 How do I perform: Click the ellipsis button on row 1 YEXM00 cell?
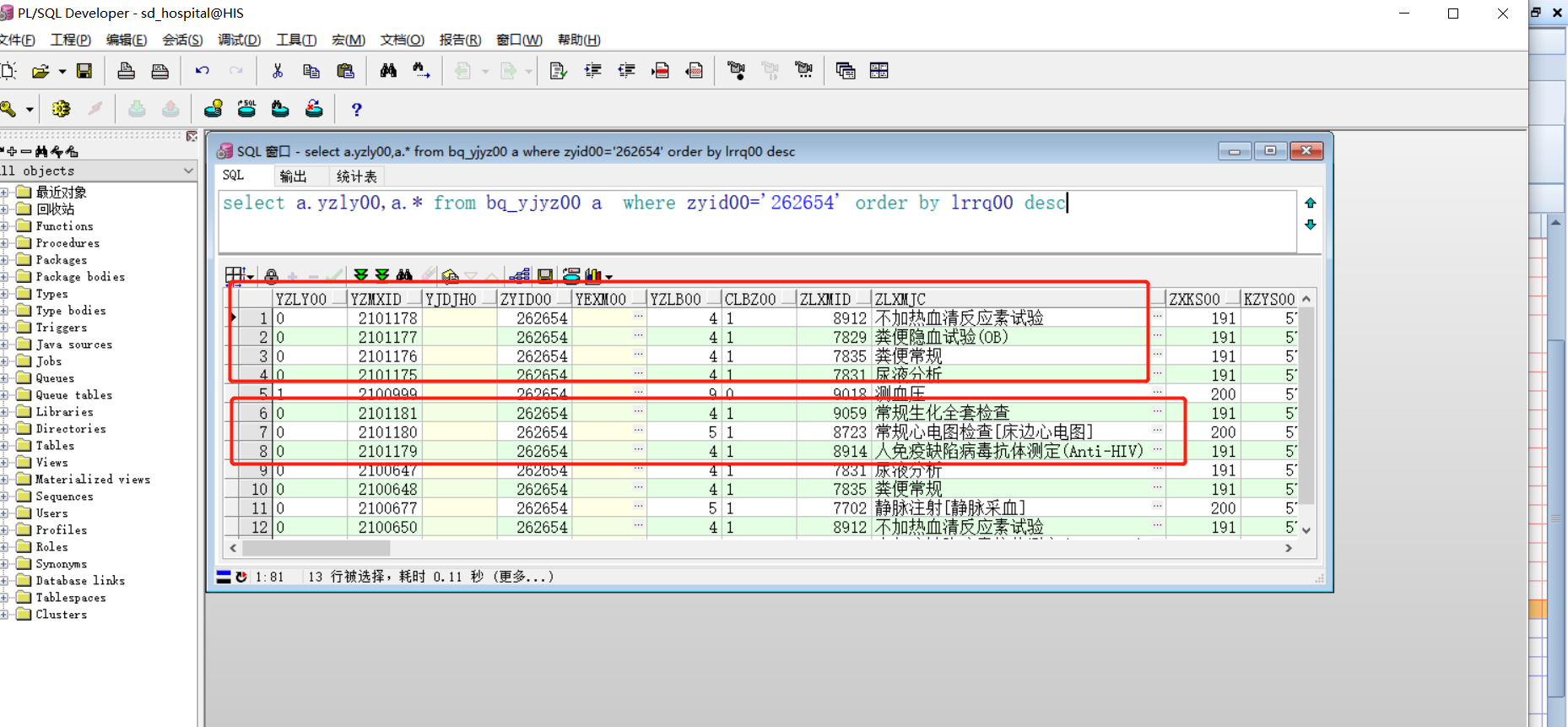pos(638,317)
